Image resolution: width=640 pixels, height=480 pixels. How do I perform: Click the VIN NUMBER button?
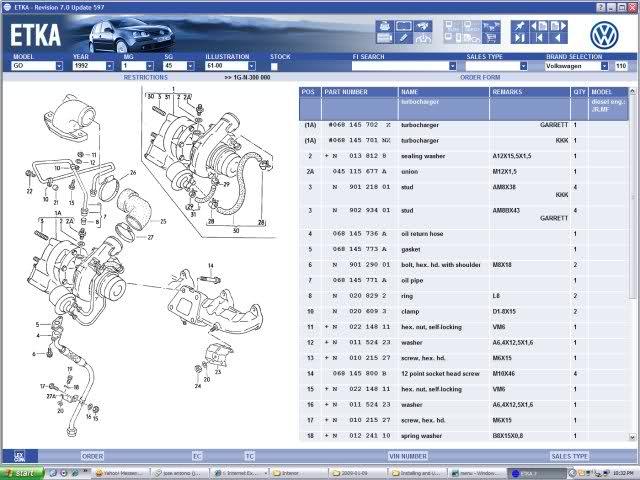[408, 456]
